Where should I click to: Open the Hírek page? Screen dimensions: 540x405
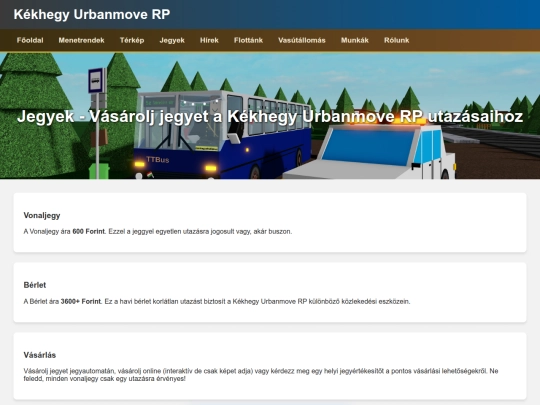[209, 40]
